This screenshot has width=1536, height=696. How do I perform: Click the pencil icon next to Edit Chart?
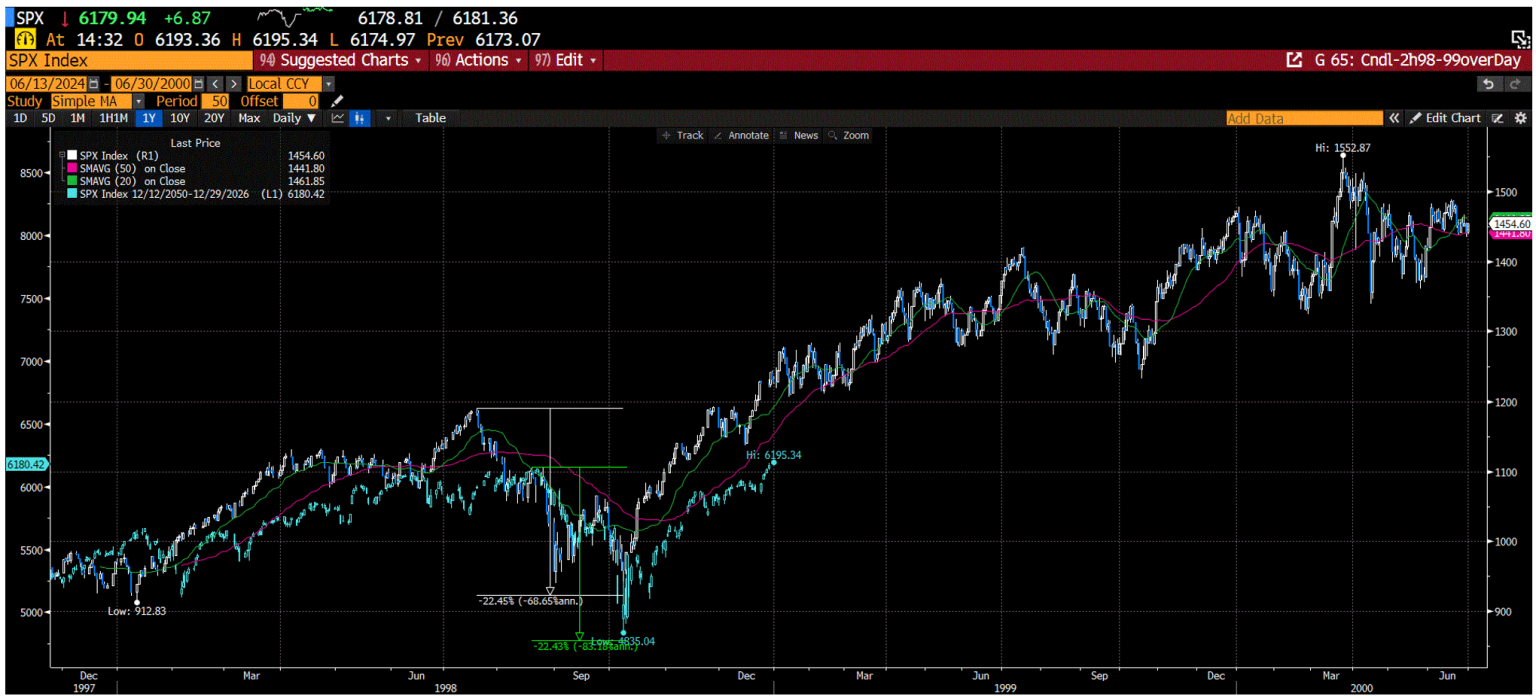1416,118
